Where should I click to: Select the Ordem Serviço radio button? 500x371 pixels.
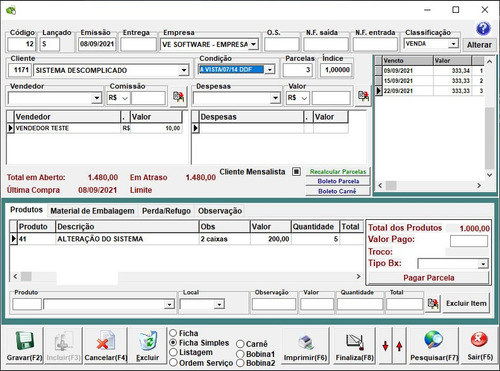pos(173,363)
